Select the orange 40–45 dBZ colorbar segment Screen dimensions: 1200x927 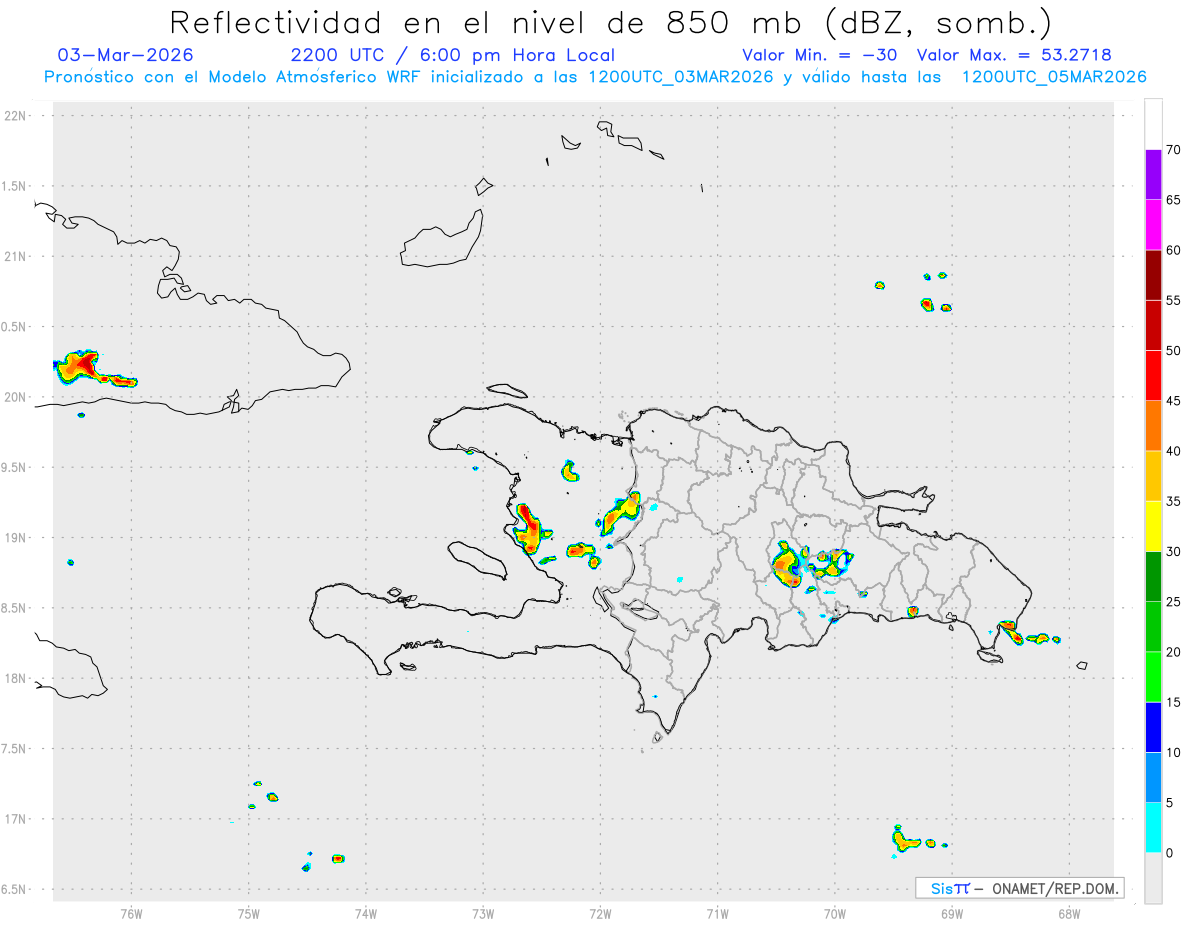pos(1153,426)
